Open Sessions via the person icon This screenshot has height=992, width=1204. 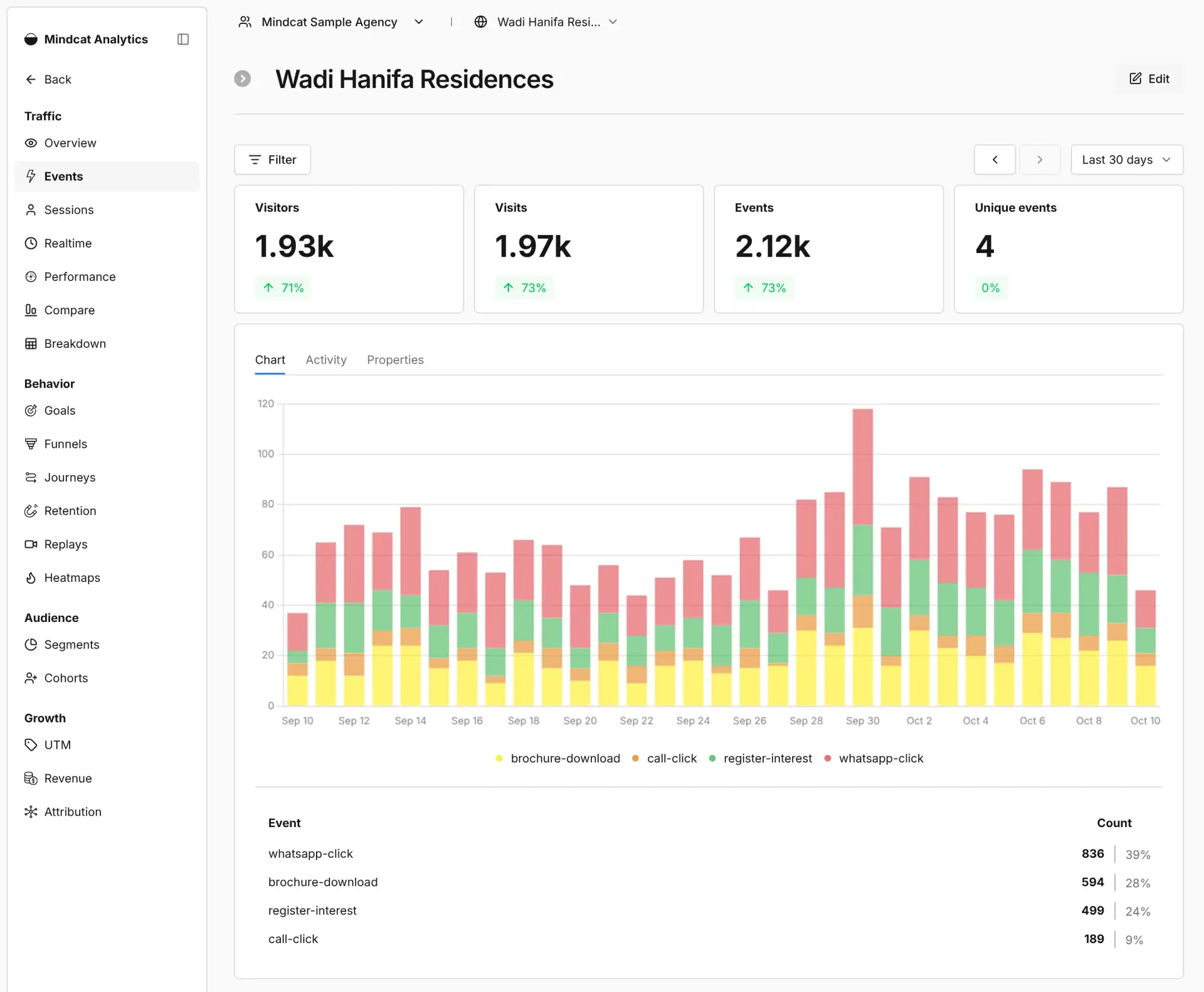point(31,209)
